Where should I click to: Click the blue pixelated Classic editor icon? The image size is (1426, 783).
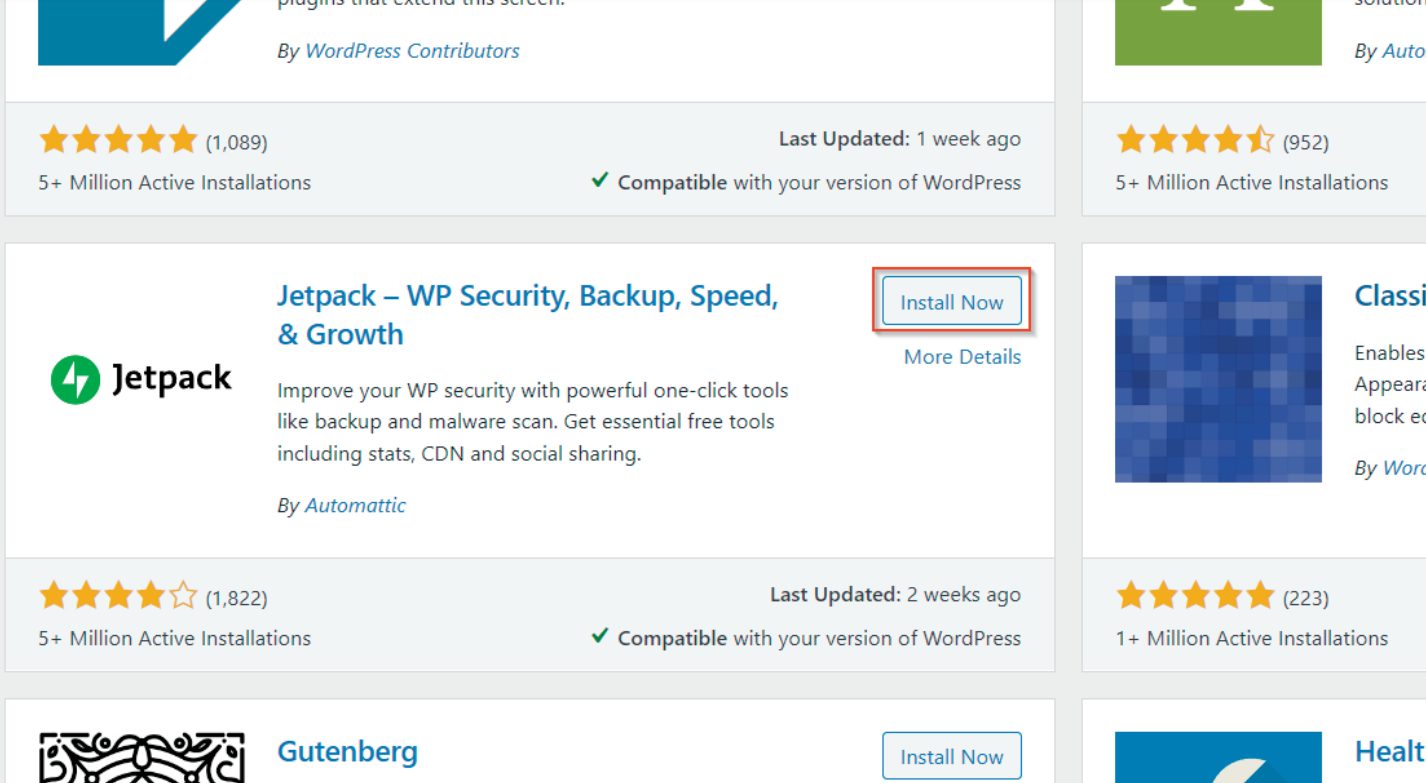(1218, 380)
